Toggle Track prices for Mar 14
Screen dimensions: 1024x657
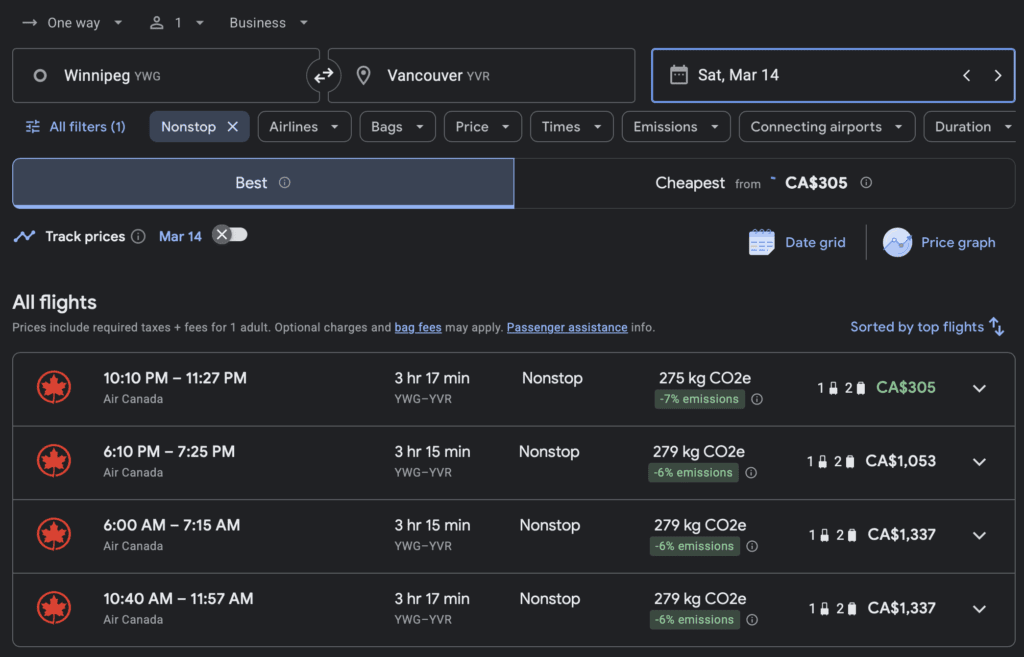[x=230, y=235]
